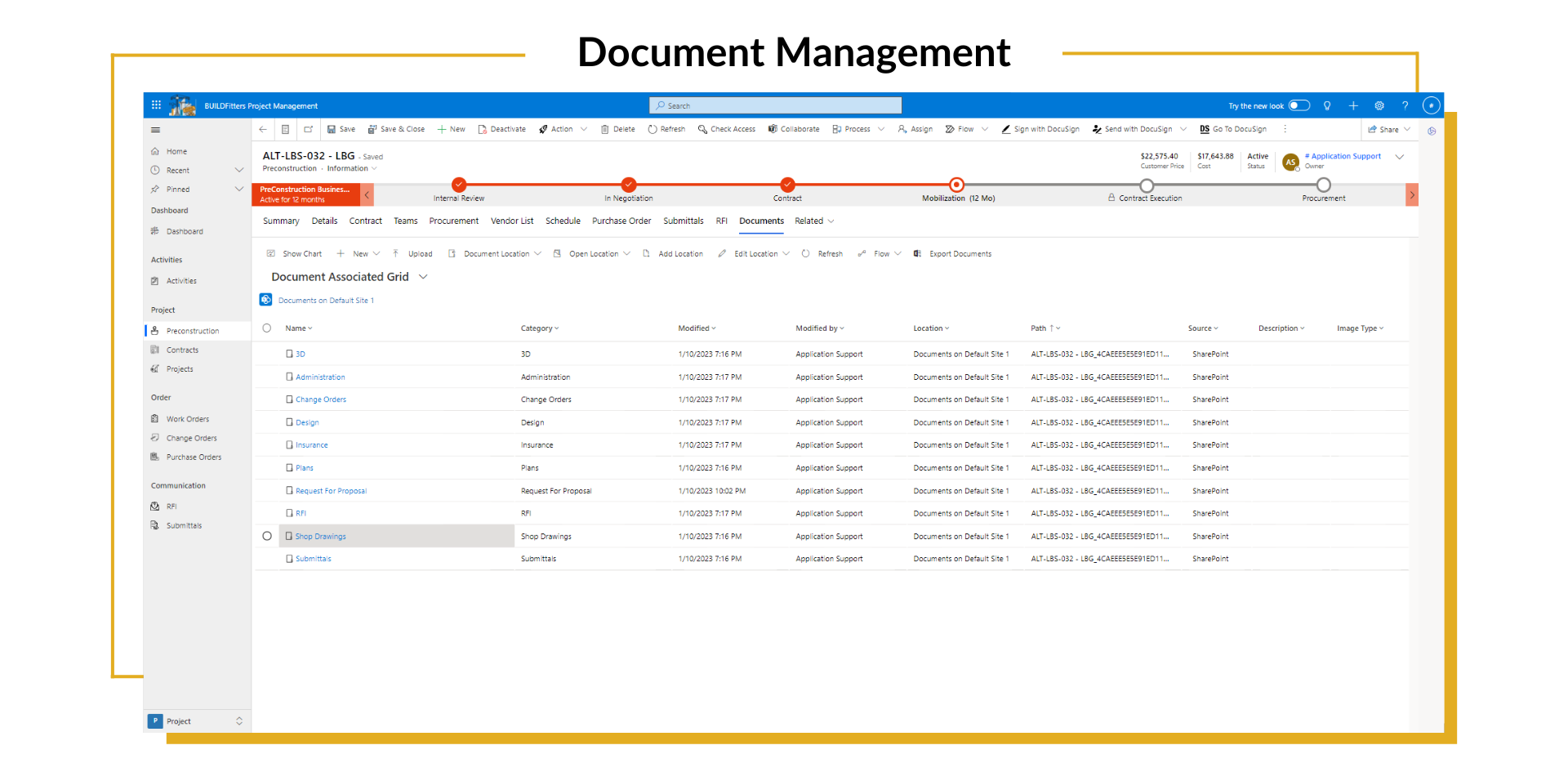Open the Submittals tab
The image size is (1568, 772).
coord(683,221)
